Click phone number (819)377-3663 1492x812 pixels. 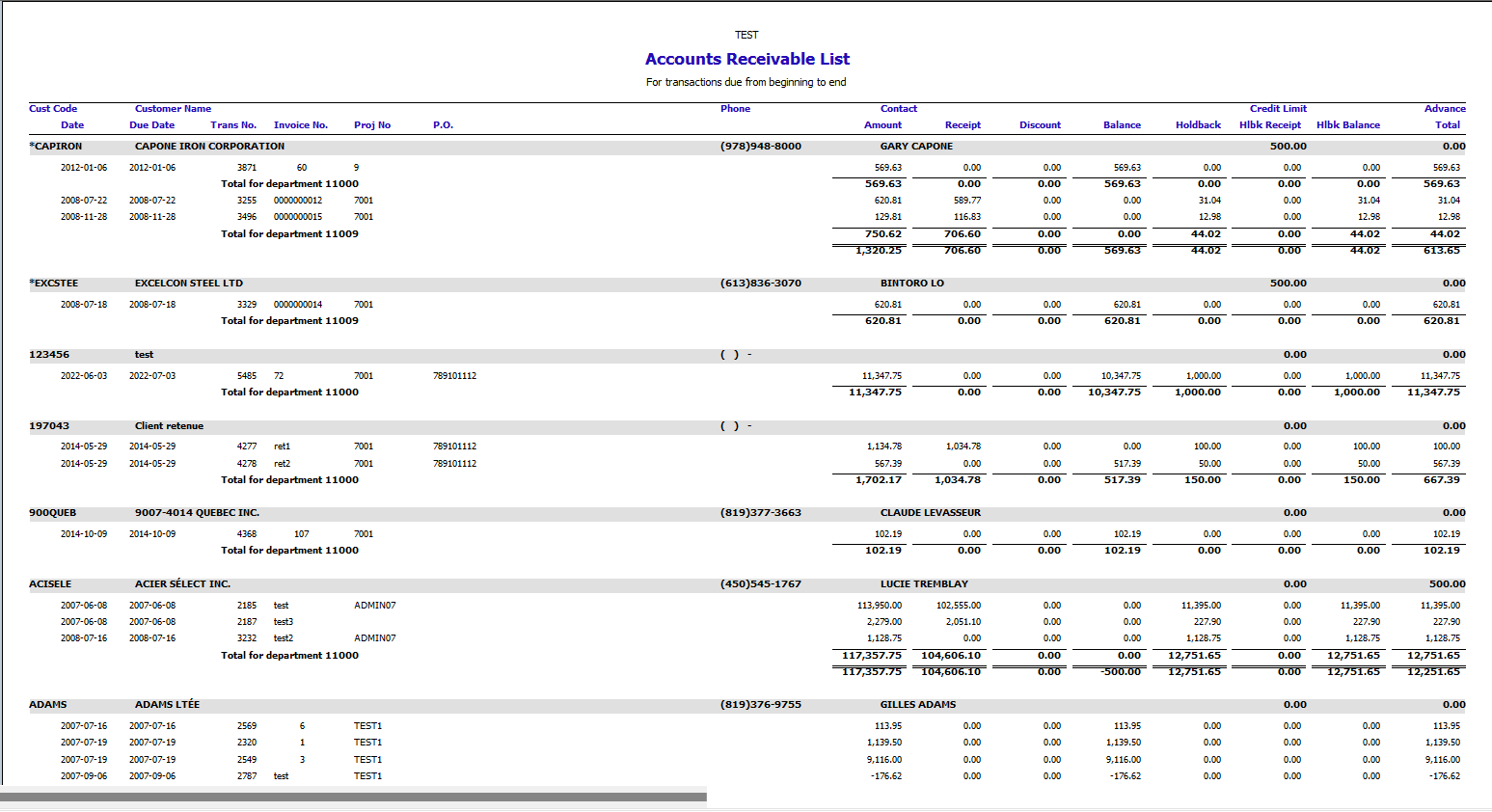click(x=760, y=513)
